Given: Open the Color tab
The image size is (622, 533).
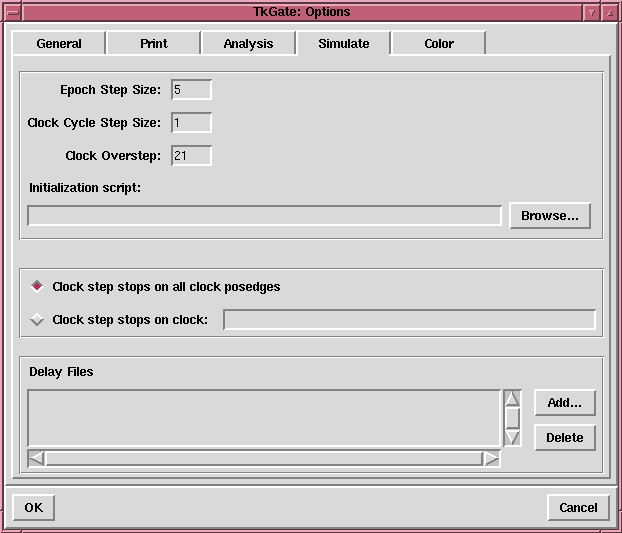Looking at the screenshot, I should point(438,44).
